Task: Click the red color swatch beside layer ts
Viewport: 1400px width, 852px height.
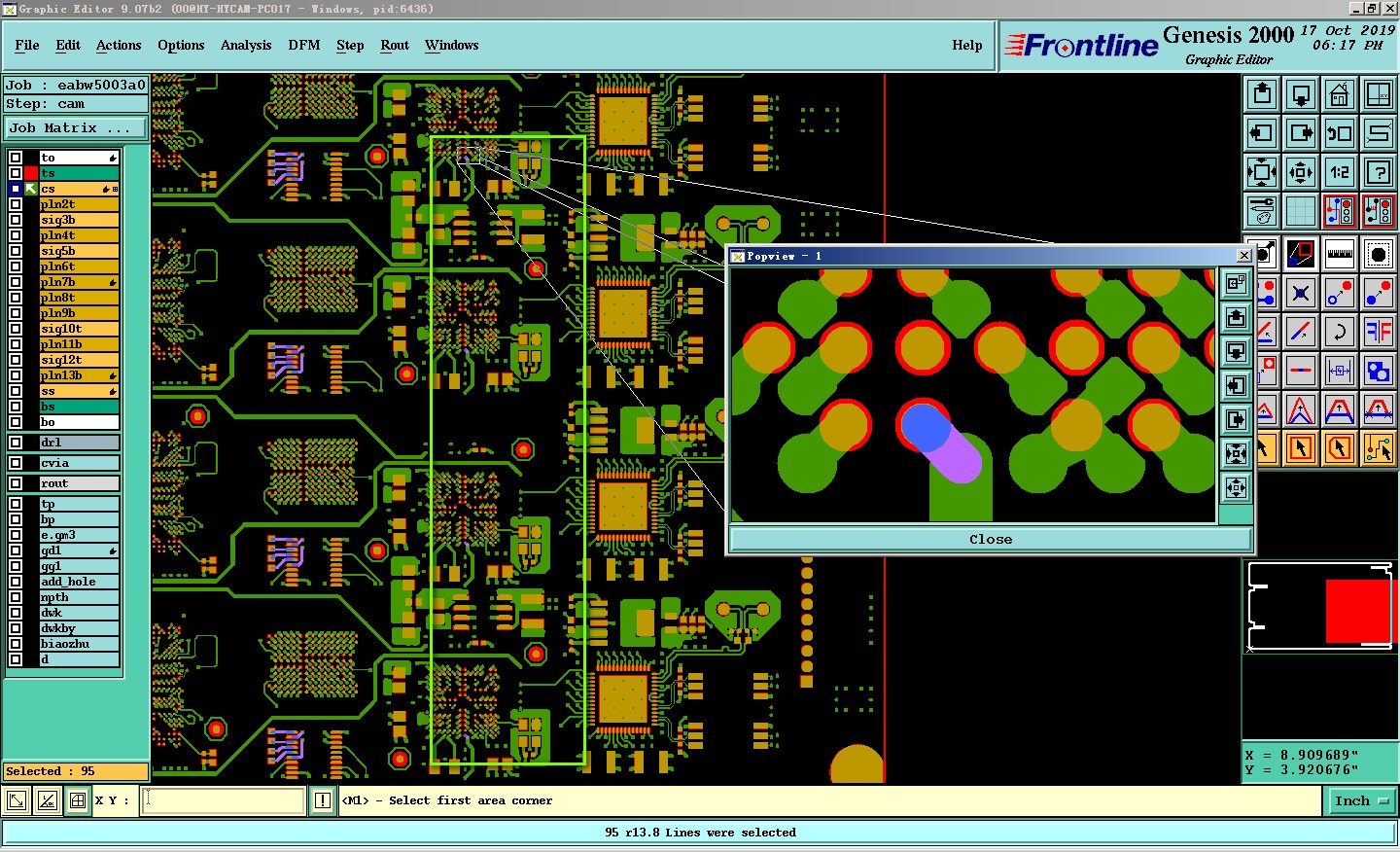Action: click(31, 173)
